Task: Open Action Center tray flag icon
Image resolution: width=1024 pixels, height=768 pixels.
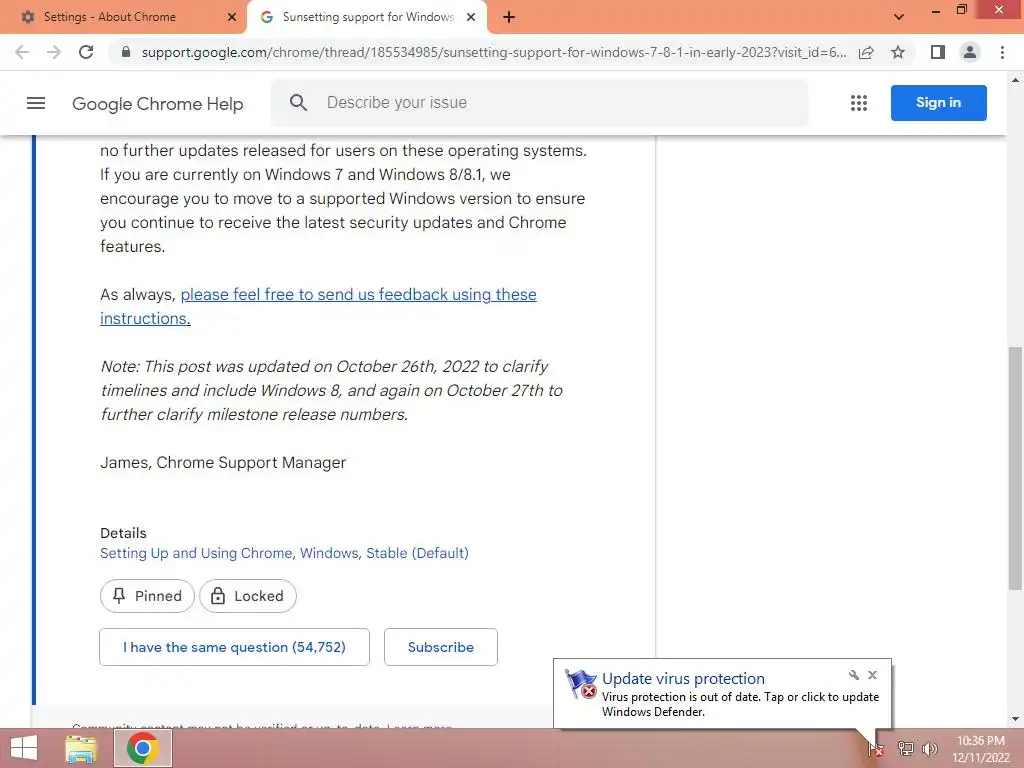Action: pyautogui.click(x=876, y=748)
